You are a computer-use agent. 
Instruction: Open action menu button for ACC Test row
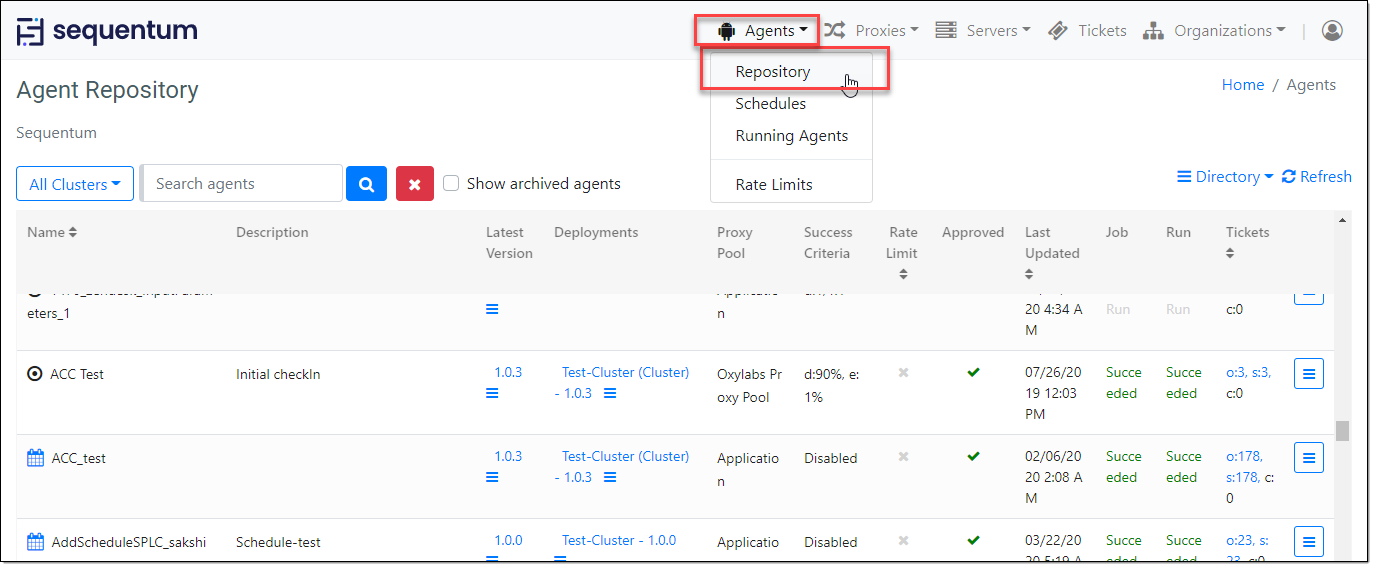tap(1308, 374)
